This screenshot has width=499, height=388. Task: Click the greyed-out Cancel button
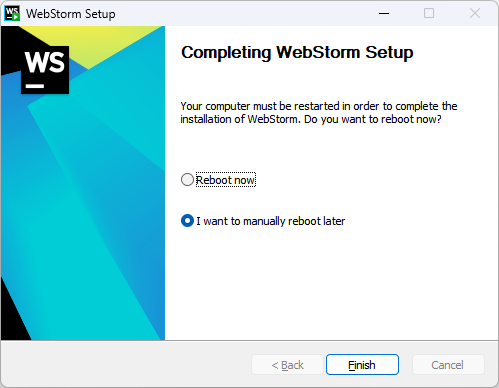point(448,365)
